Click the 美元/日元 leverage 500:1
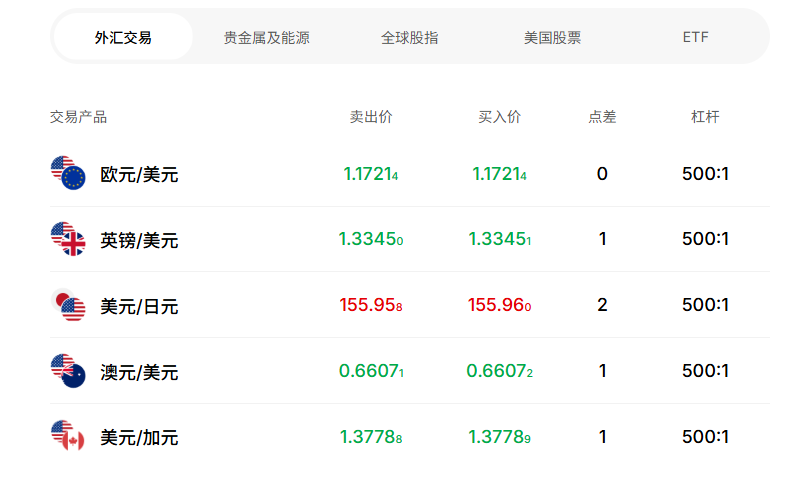Viewport: 808px width, 477px height. click(705, 305)
